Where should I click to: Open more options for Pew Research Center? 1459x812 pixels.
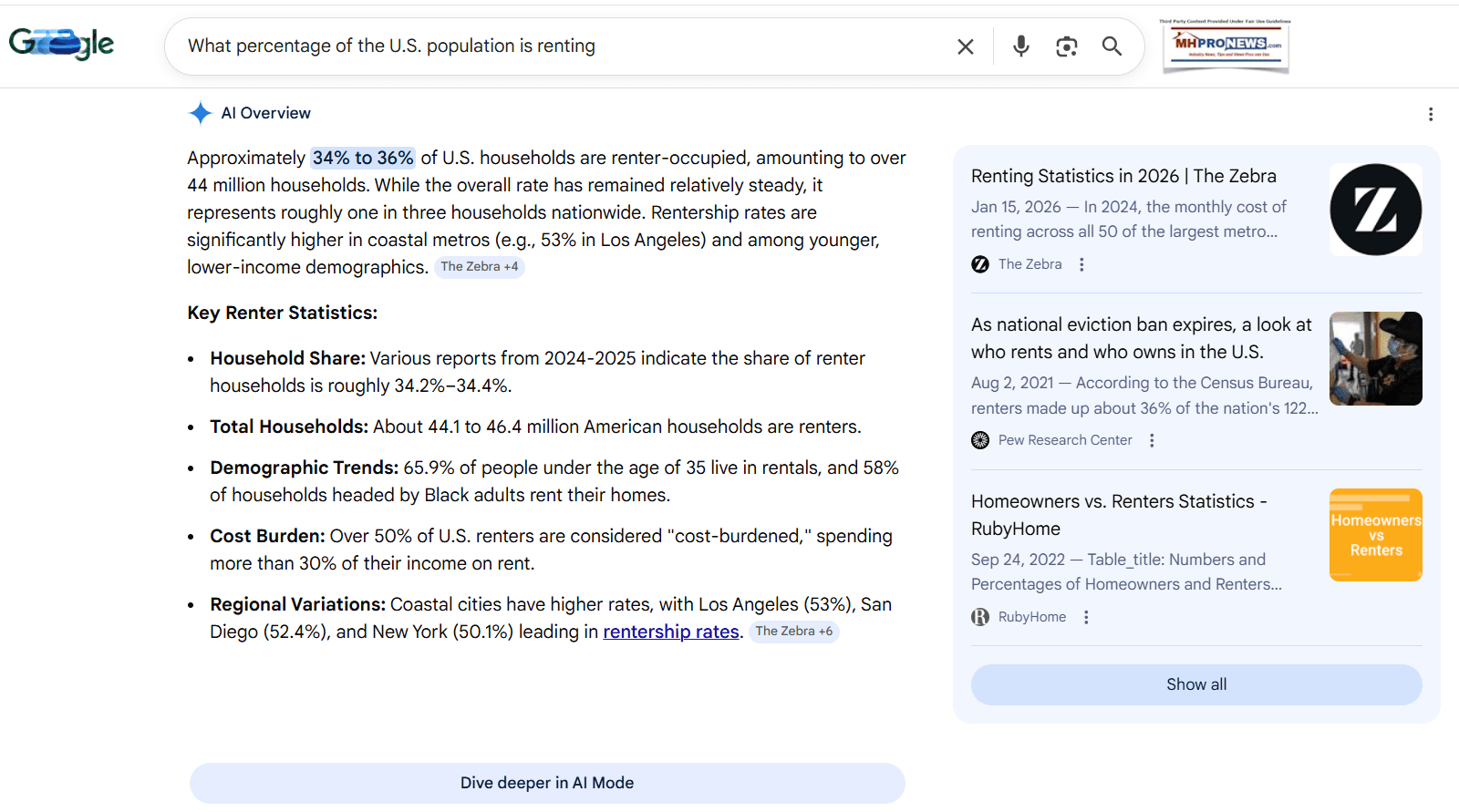[1152, 440]
